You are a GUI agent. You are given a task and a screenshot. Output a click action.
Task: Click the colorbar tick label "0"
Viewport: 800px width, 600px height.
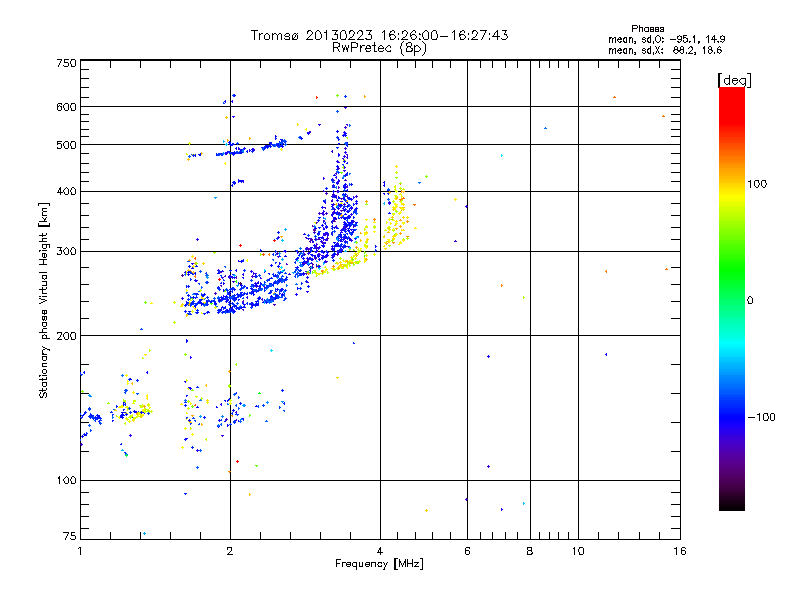tap(750, 301)
